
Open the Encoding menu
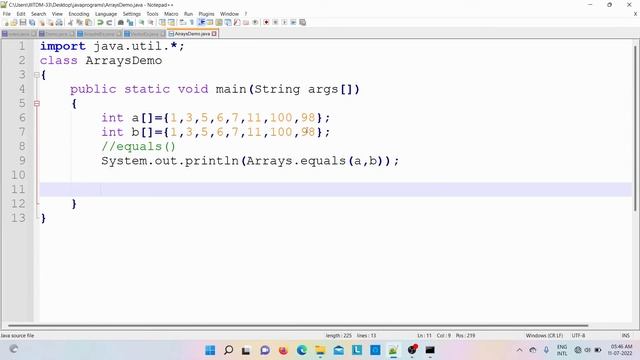point(78,14)
